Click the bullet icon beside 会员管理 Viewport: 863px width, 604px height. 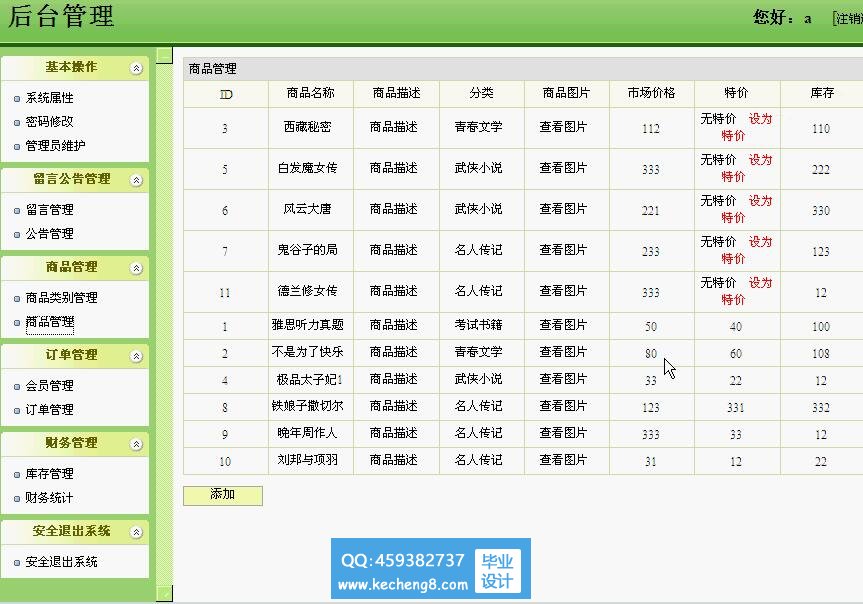[17, 387]
